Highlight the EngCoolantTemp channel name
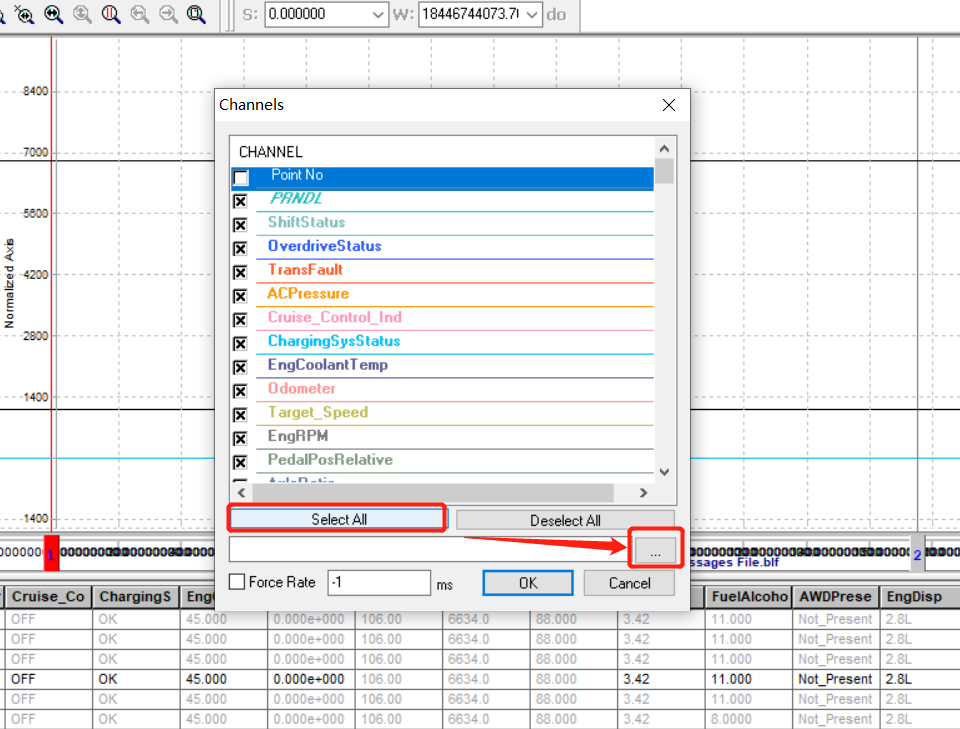960x729 pixels. click(328, 365)
